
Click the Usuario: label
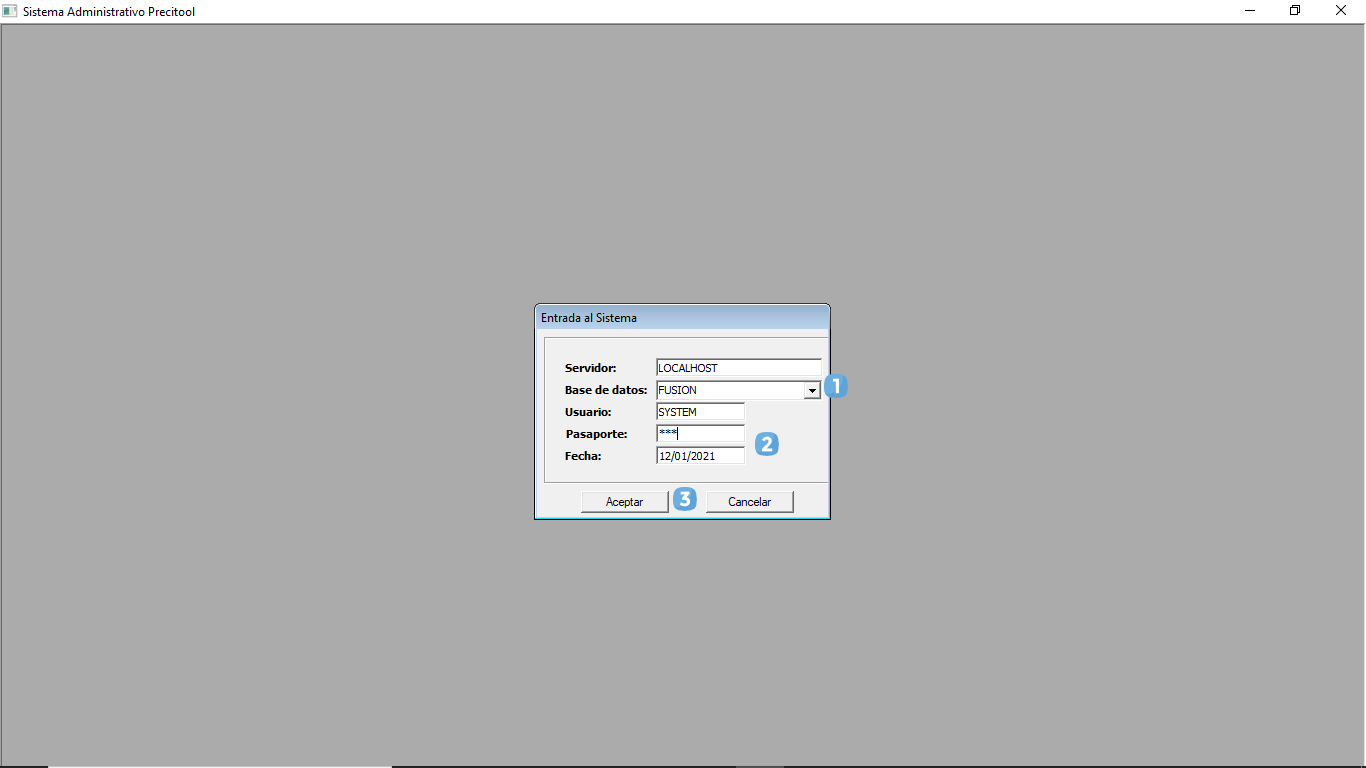tap(588, 412)
